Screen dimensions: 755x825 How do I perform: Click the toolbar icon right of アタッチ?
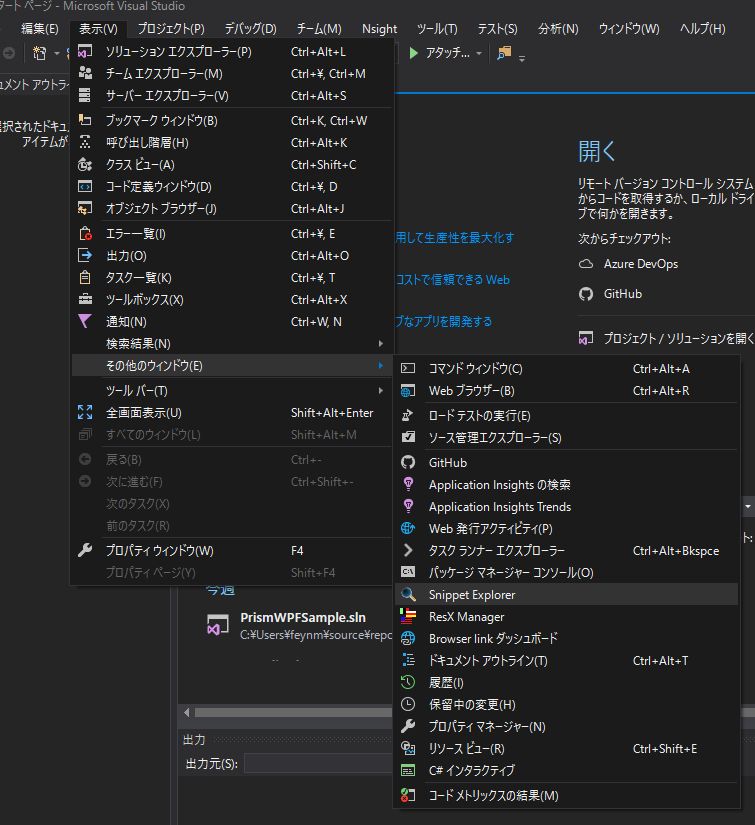coord(504,53)
